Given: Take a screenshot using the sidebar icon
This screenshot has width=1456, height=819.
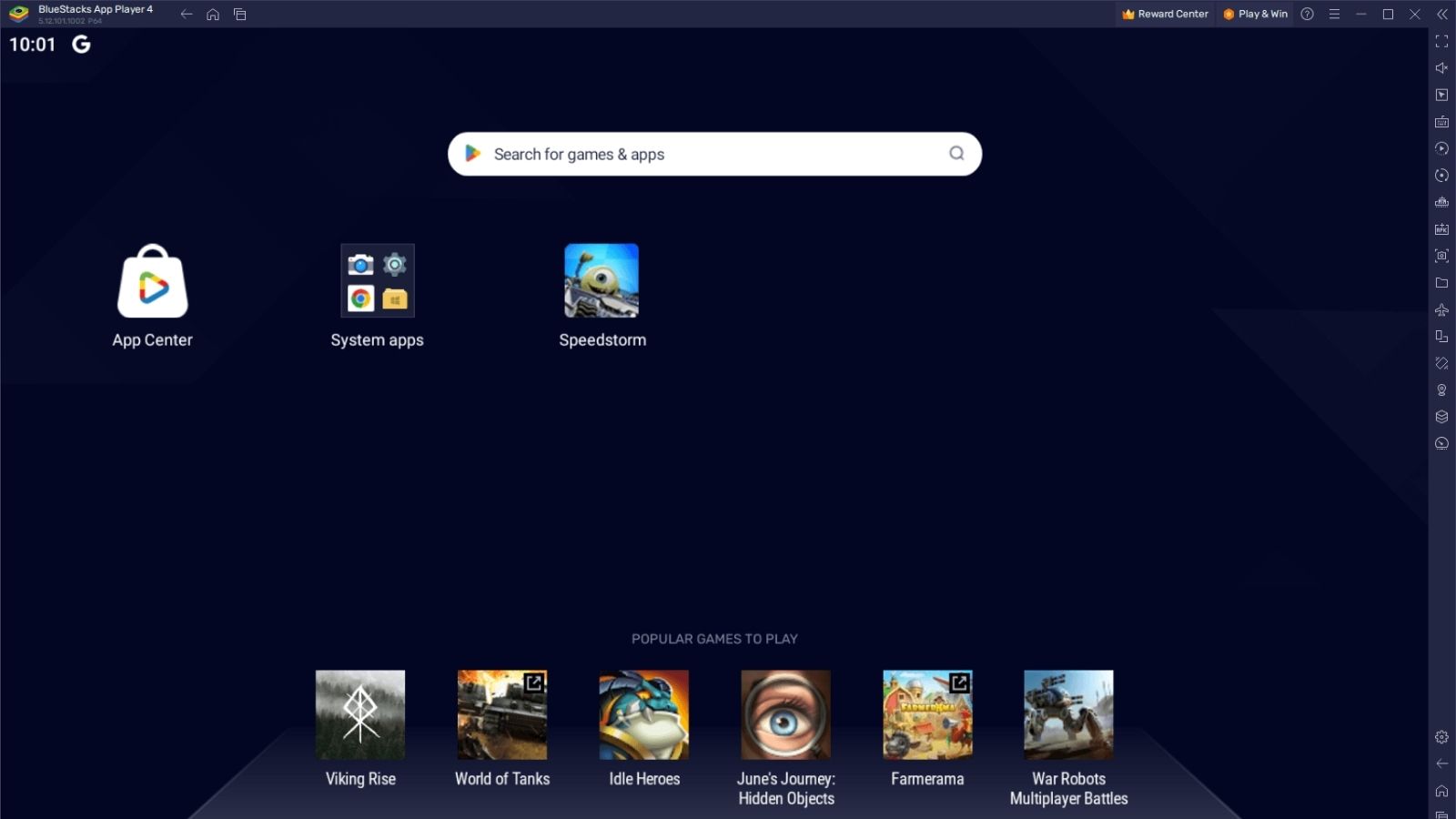Looking at the screenshot, I should pos(1441,256).
